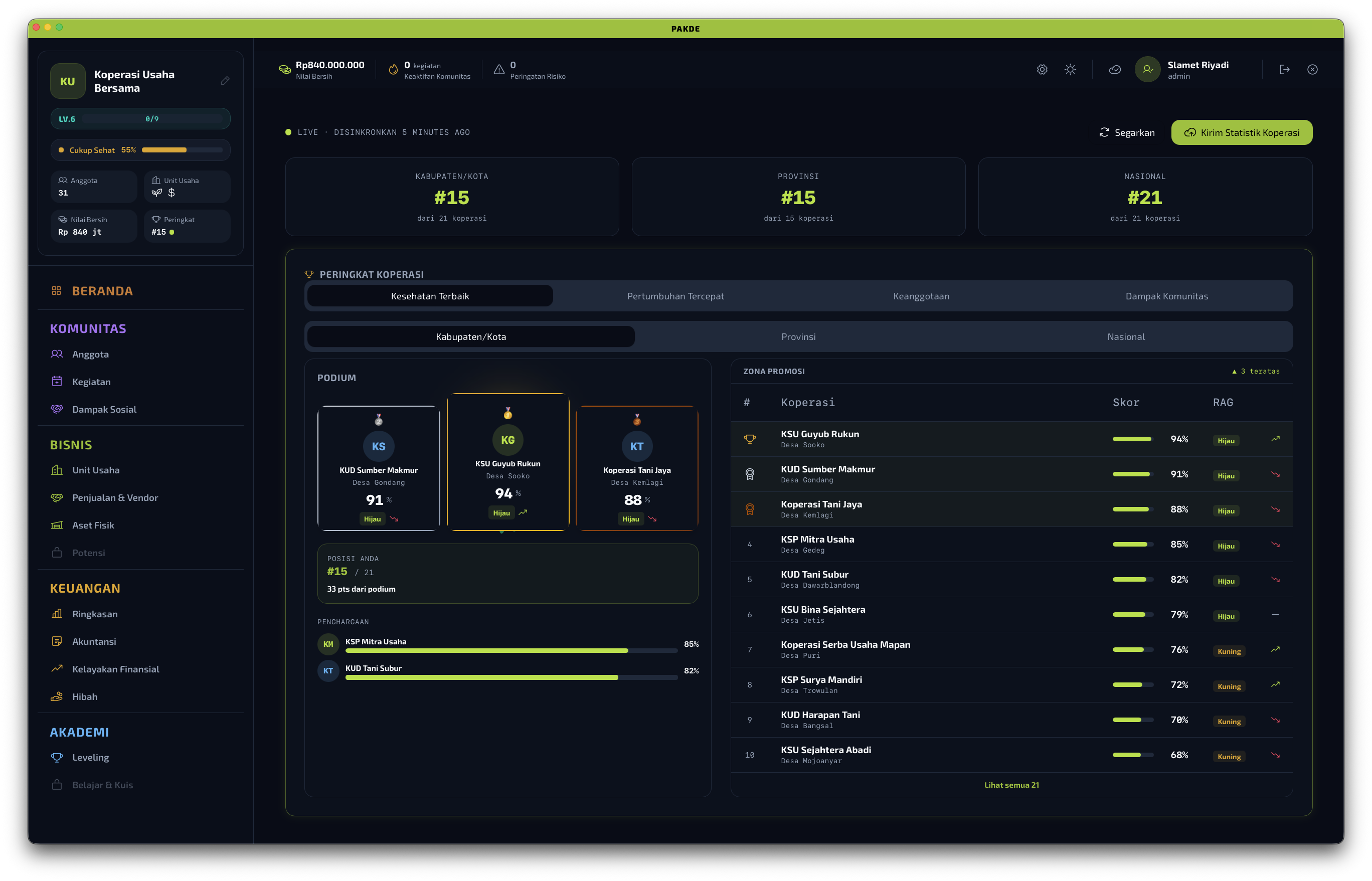The height and width of the screenshot is (881, 1372).
Task: Click bronze medal icon in Koperasi Tani Jaya row
Action: (x=750, y=509)
